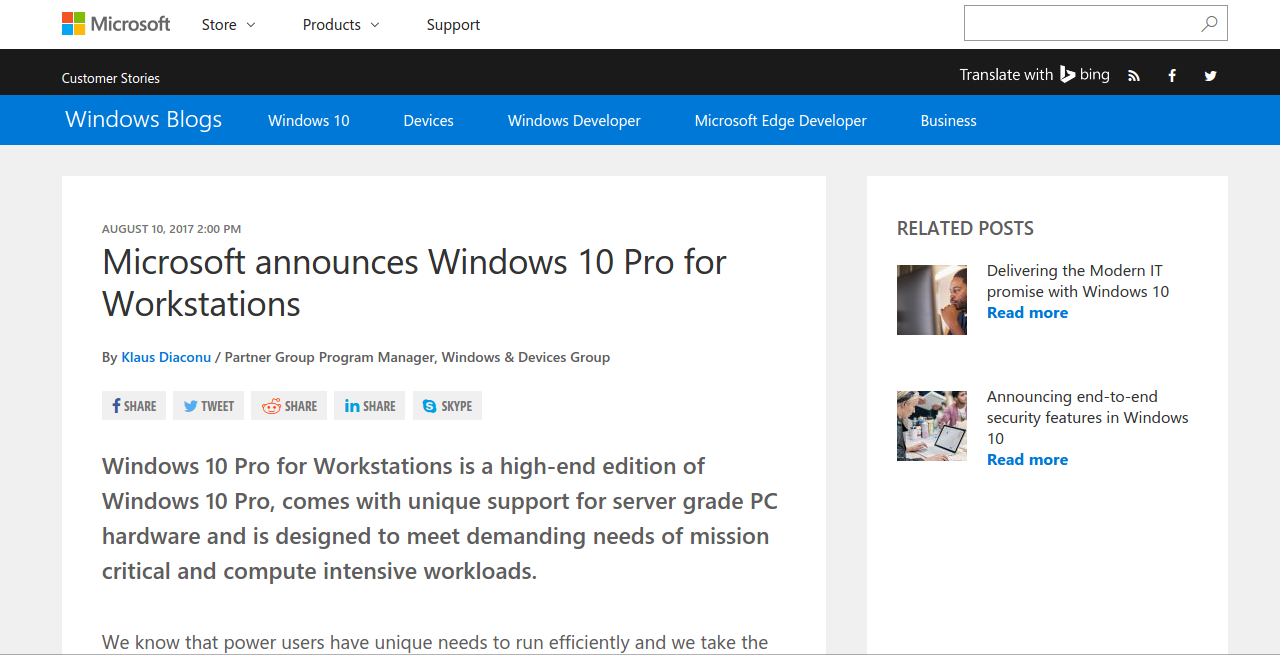The width and height of the screenshot is (1280, 655).
Task: Click the Microsoft logo
Action: tap(116, 24)
